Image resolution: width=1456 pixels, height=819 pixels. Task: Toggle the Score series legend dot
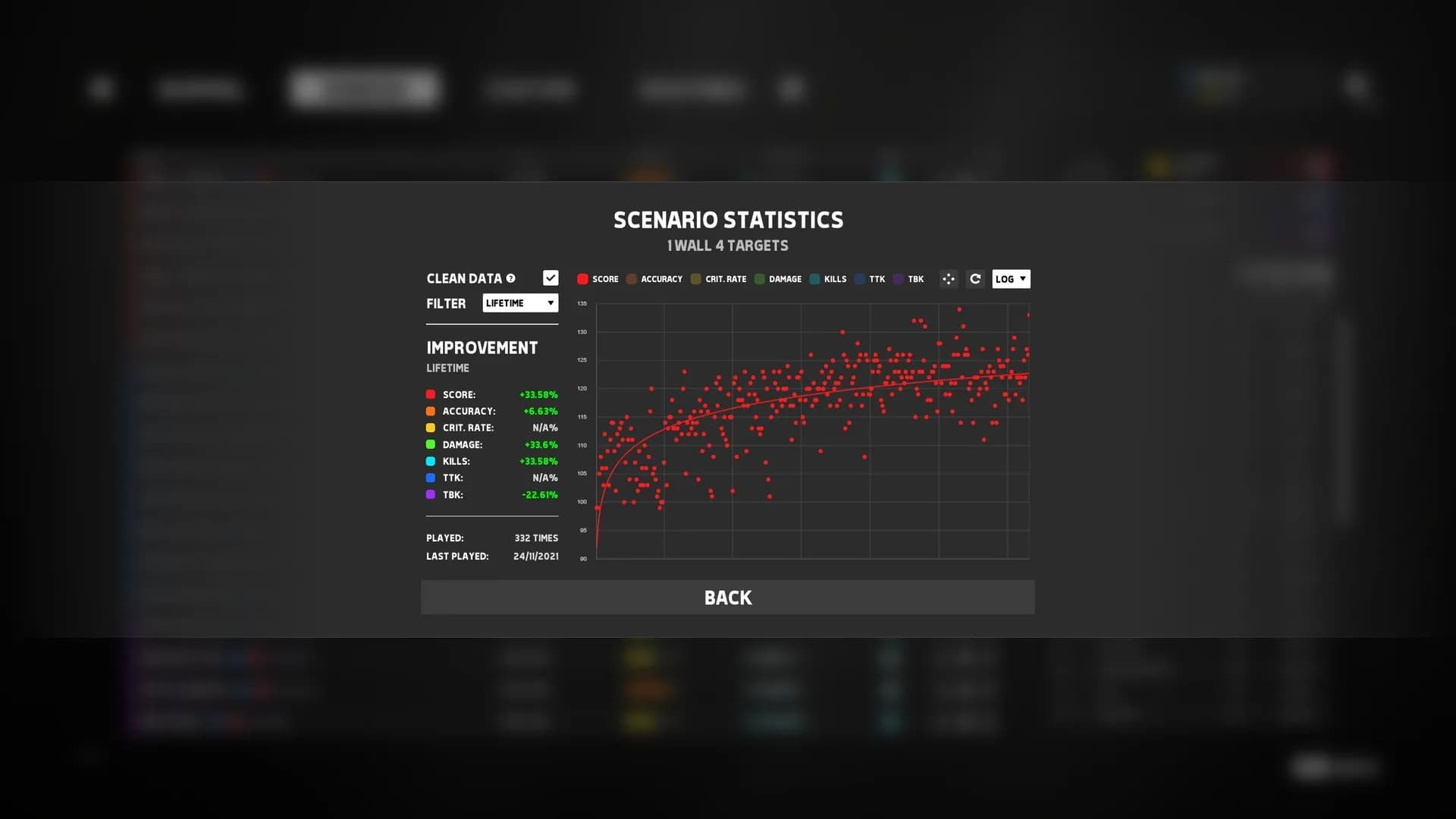coord(582,279)
